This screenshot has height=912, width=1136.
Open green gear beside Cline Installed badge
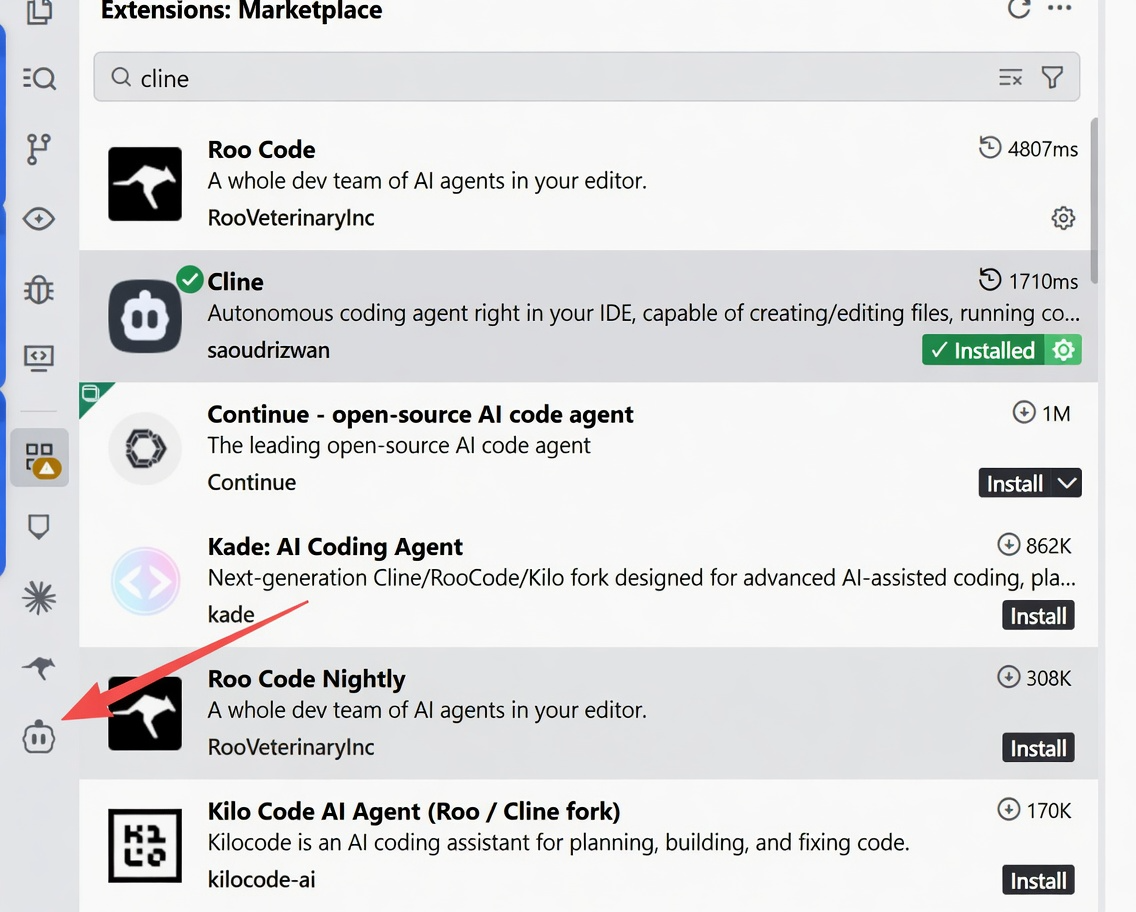click(1063, 350)
